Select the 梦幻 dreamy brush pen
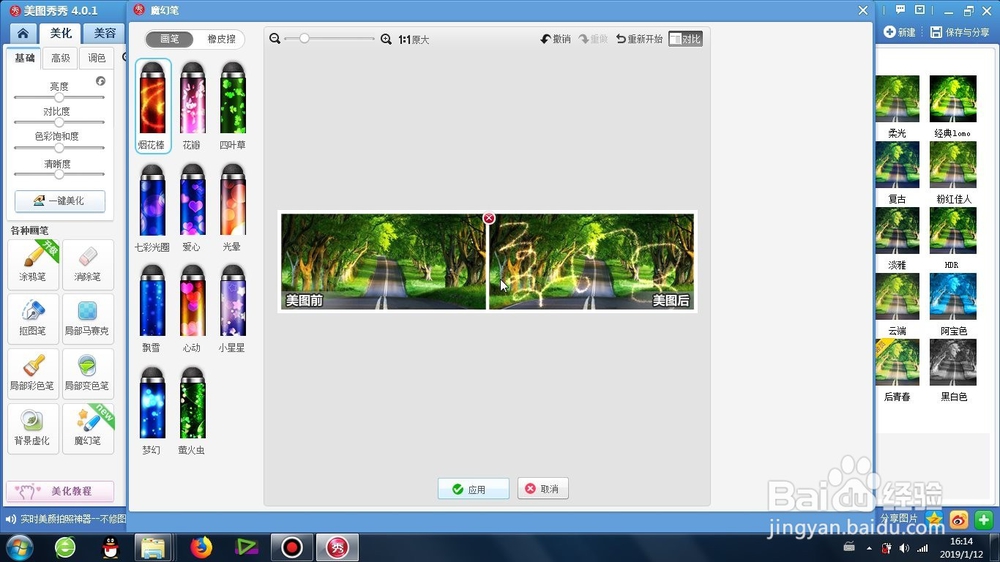1000x562 pixels. coord(152,411)
